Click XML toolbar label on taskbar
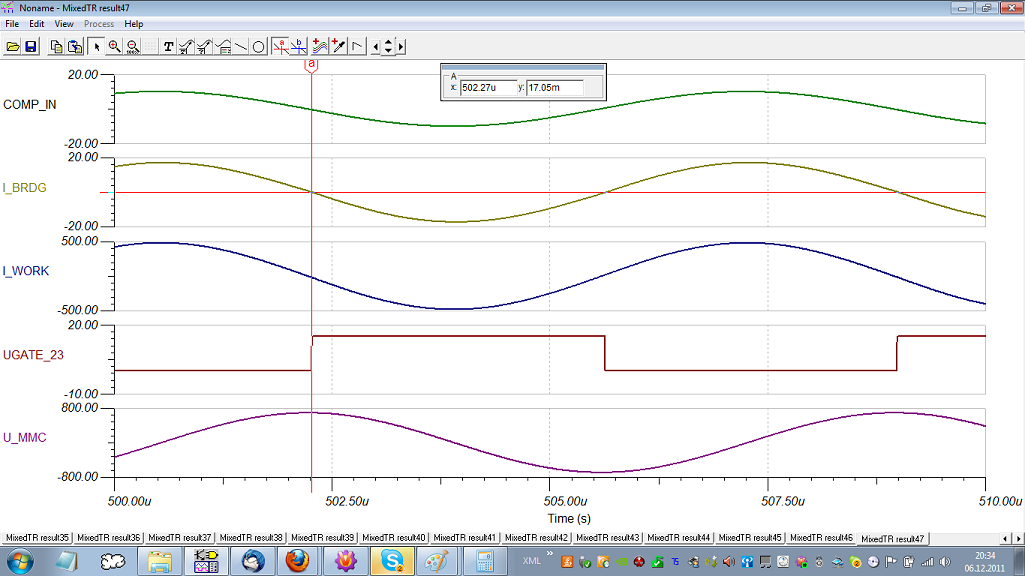 tap(531, 561)
